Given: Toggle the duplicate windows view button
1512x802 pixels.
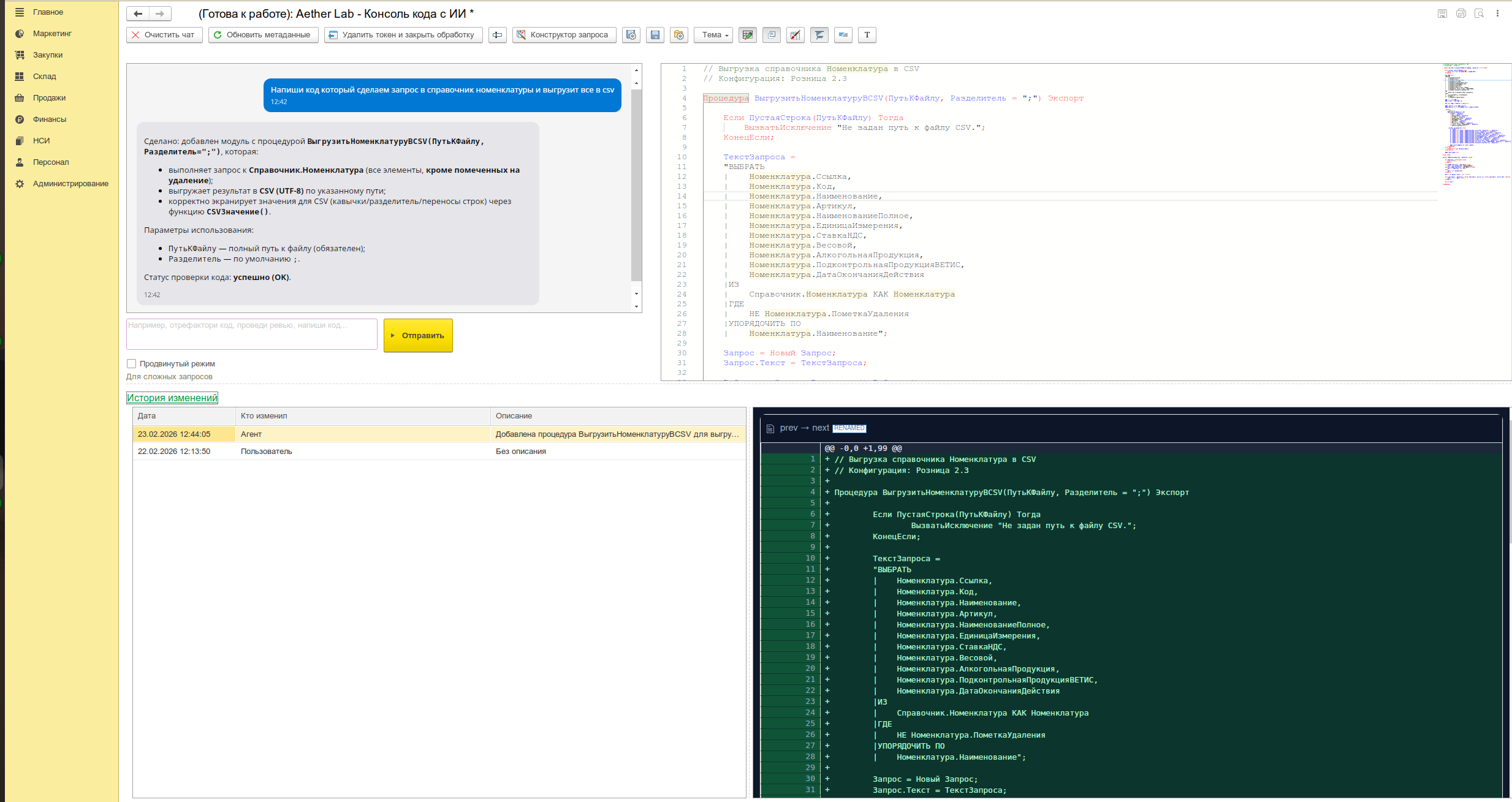Looking at the screenshot, I should click(772, 35).
